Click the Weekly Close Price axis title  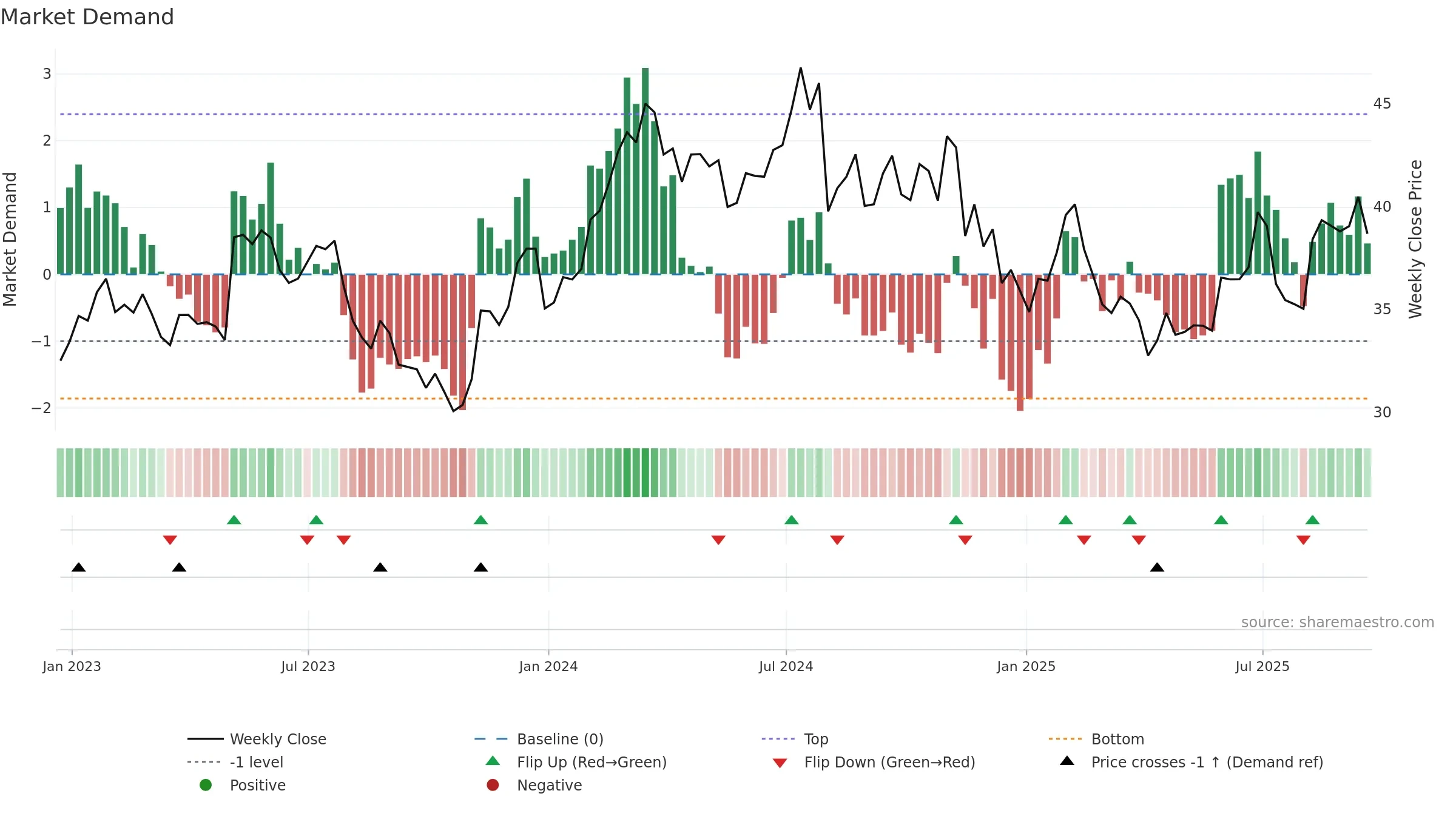tap(1415, 239)
